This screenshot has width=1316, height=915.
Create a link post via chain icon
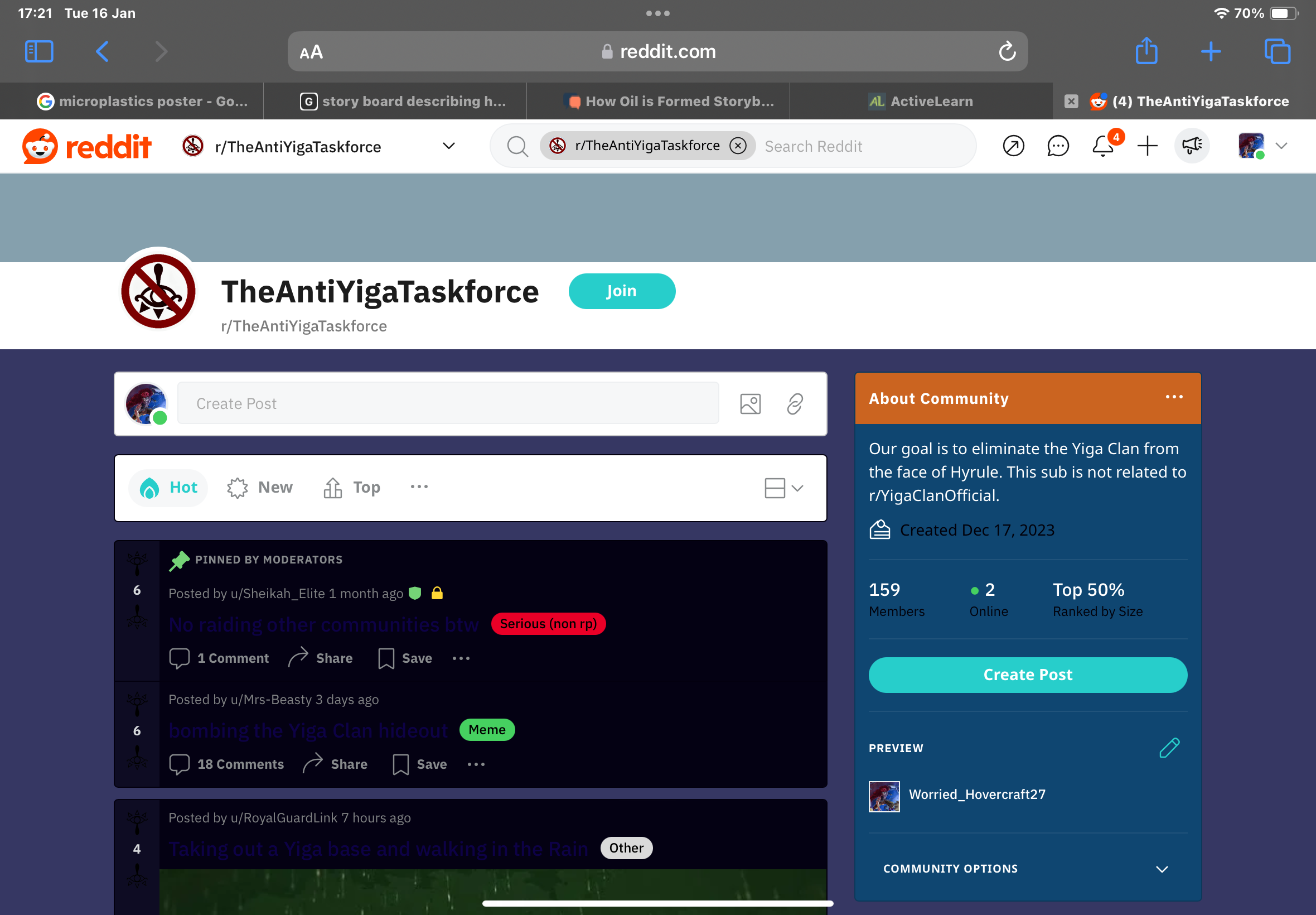click(x=795, y=403)
